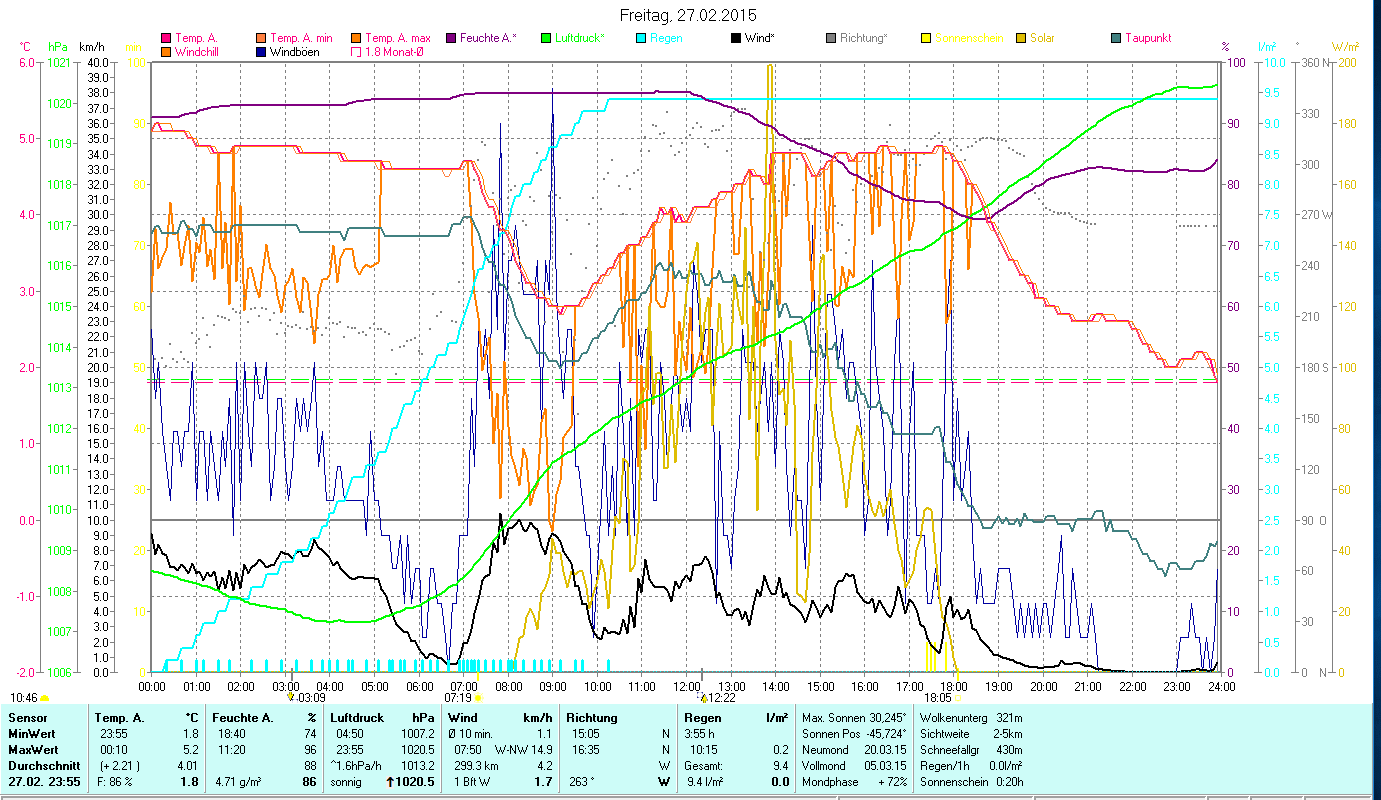Click the 'Sensor' header in the statistics panel

point(27,718)
